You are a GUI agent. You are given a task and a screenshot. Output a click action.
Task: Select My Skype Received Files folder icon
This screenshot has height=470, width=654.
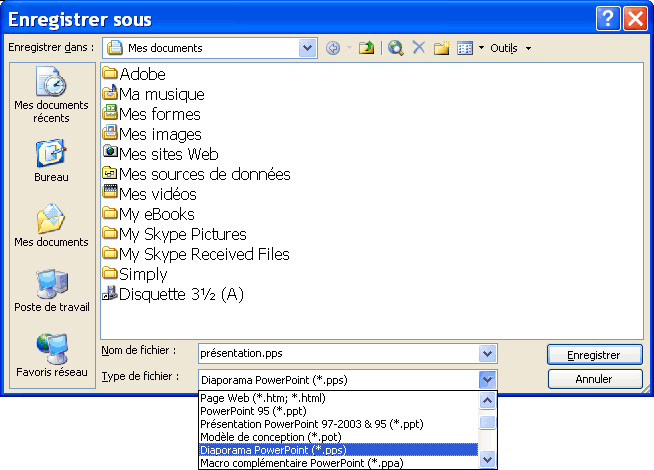pyautogui.click(x=110, y=253)
